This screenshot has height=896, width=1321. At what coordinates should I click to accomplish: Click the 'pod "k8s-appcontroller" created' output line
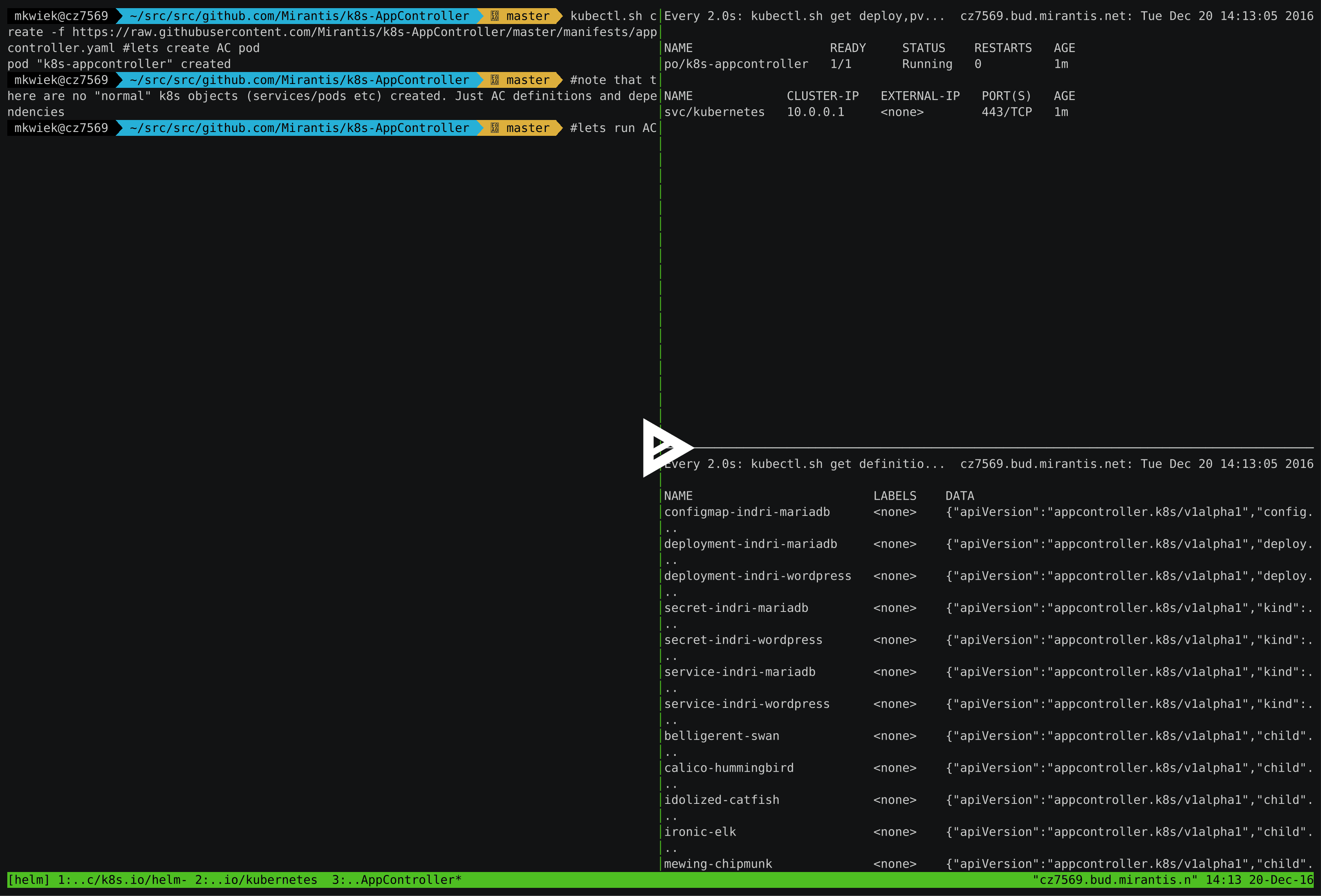120,64
